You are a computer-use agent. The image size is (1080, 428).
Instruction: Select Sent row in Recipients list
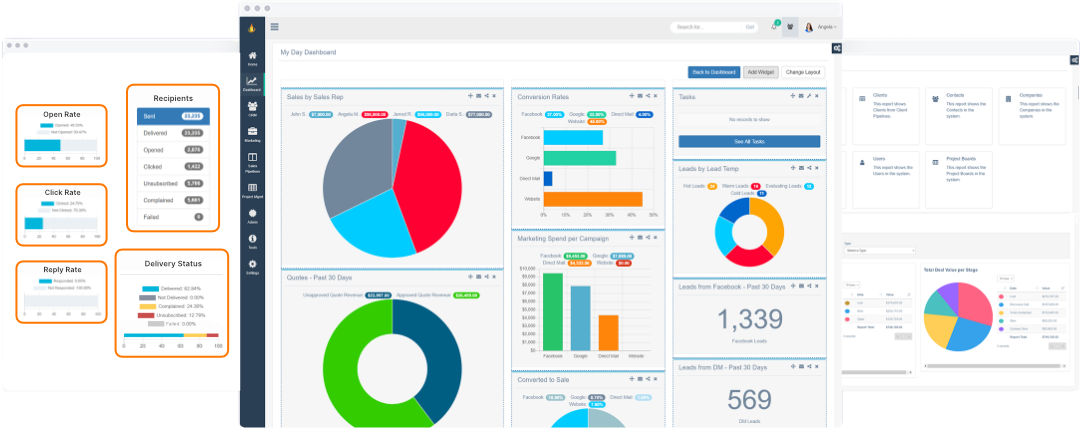pyautogui.click(x=174, y=117)
